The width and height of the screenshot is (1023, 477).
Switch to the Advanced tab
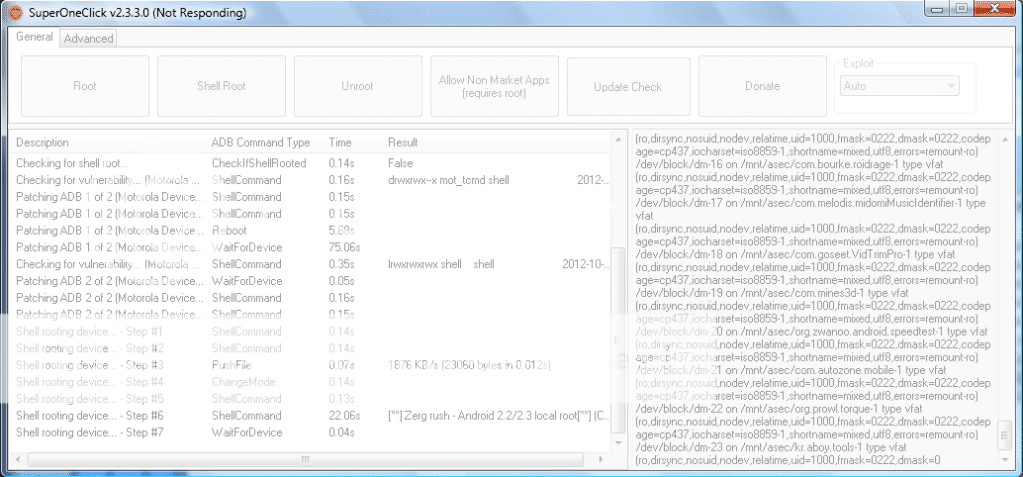click(89, 38)
